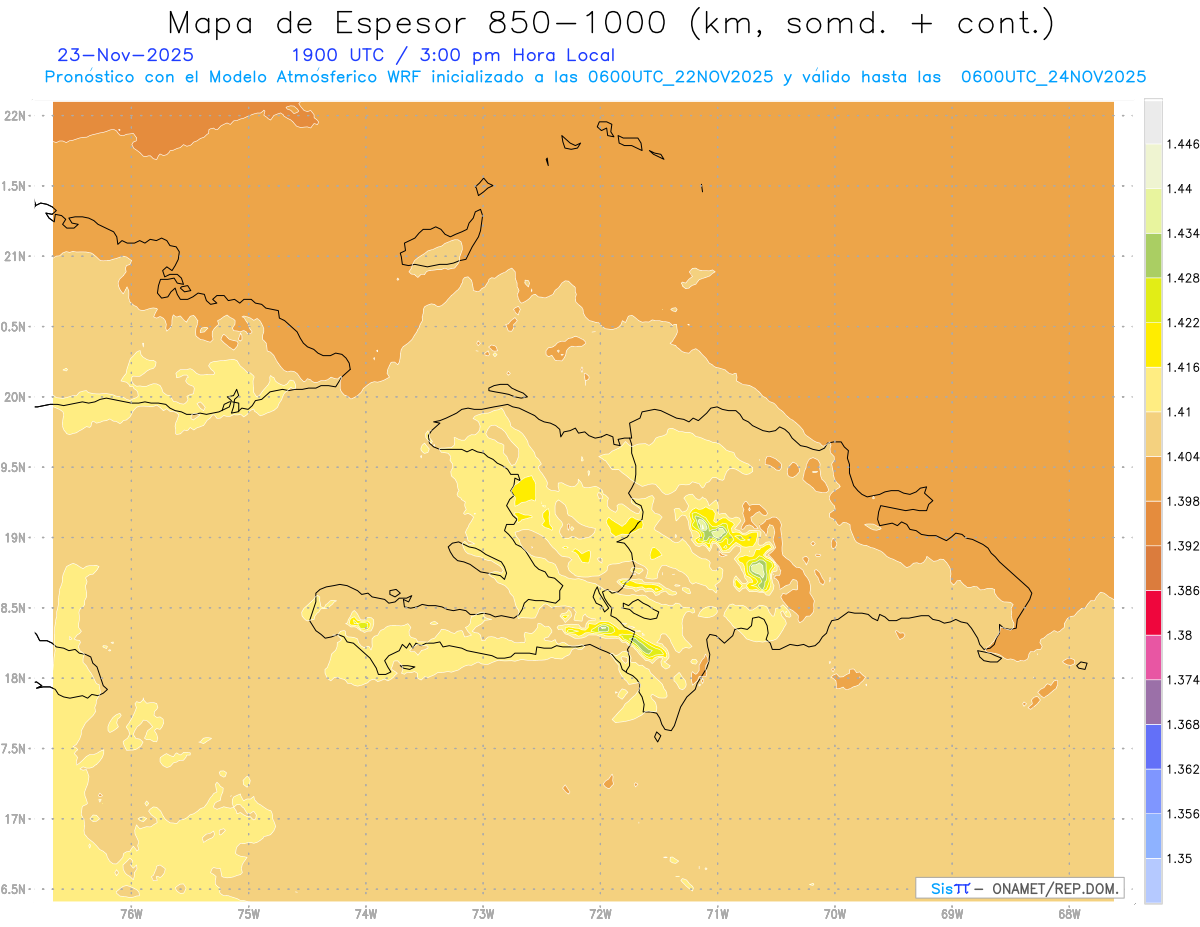This screenshot has height=927, width=1200.
Task: Click the forecast line starting 'Pronostico con el Modelo Atmosferico WRF'
Action: coord(595,77)
